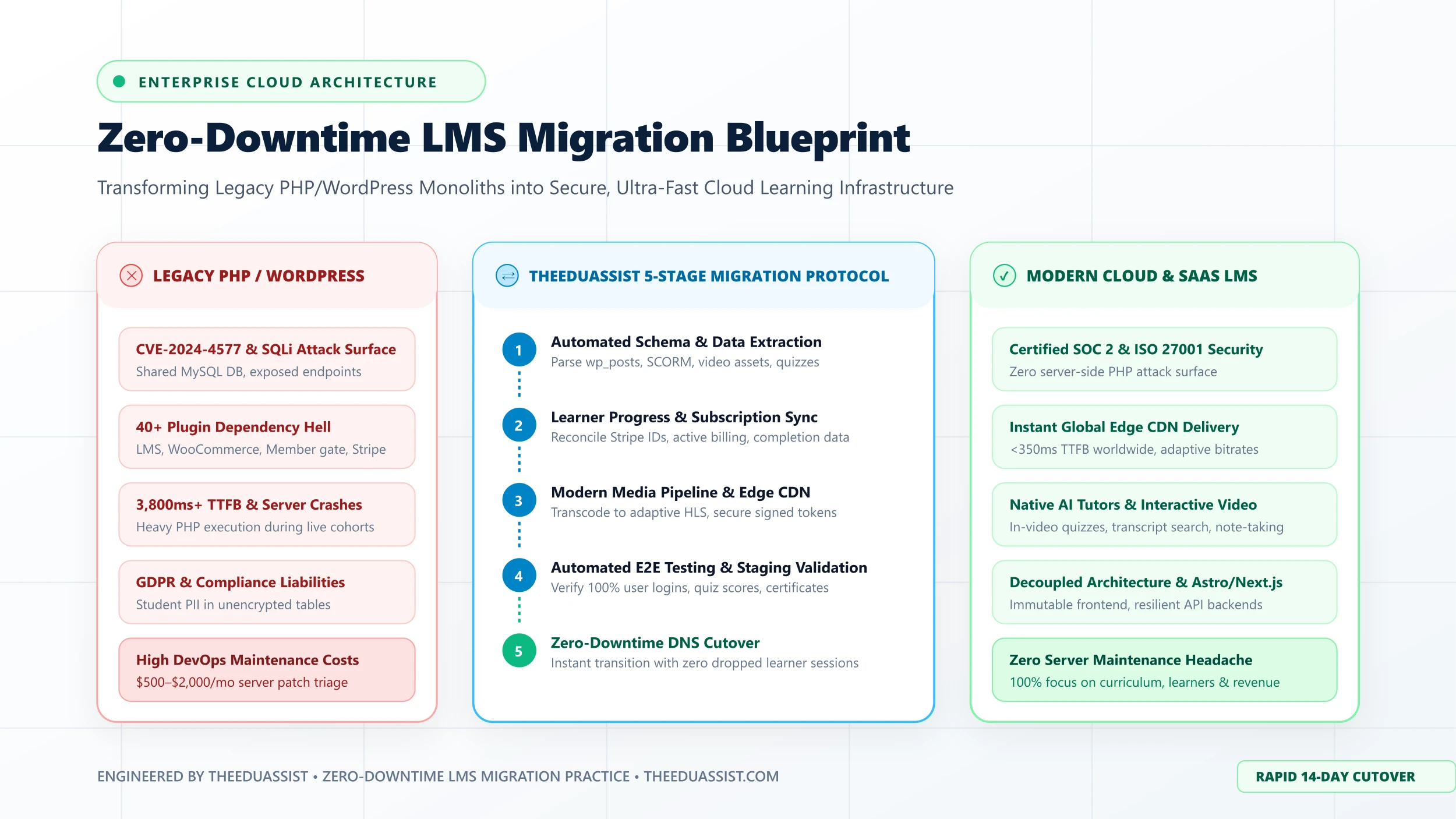Click '100% focus on curriculum, learners & revenue'
This screenshot has height=819, width=1456.
click(x=1144, y=682)
